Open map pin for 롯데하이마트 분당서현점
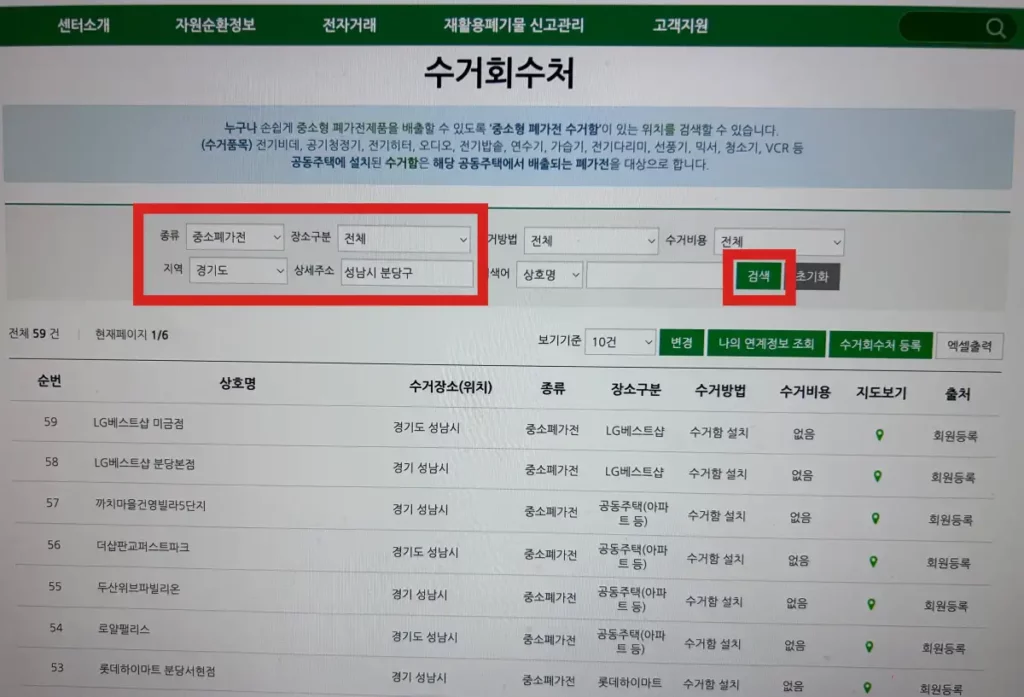1024x697 pixels. point(867,688)
